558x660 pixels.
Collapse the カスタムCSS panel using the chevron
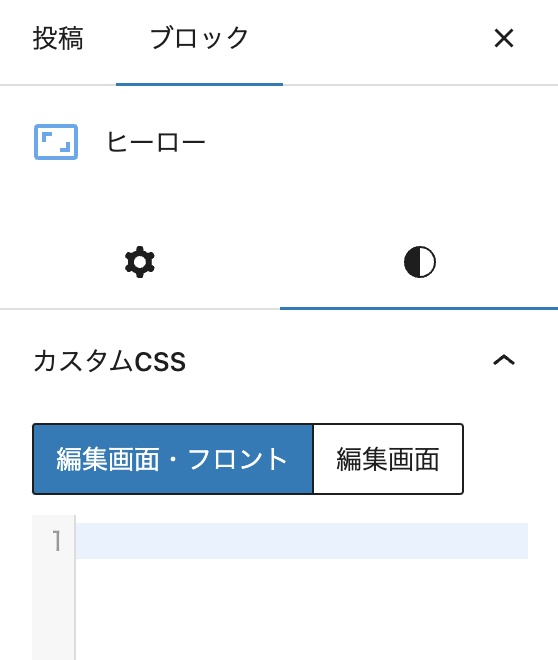pyautogui.click(x=504, y=361)
